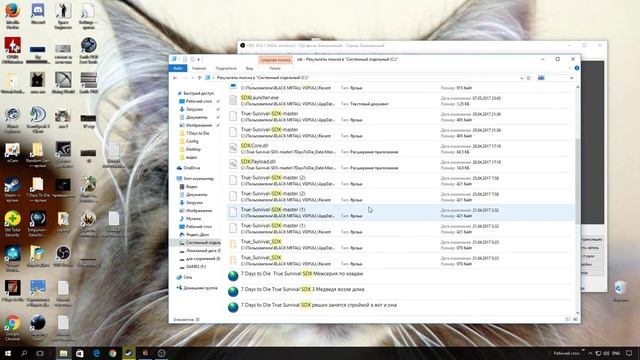Launch OBS Studio desktop shortcut
This screenshot has height=360, width=640.
tap(63, 256)
